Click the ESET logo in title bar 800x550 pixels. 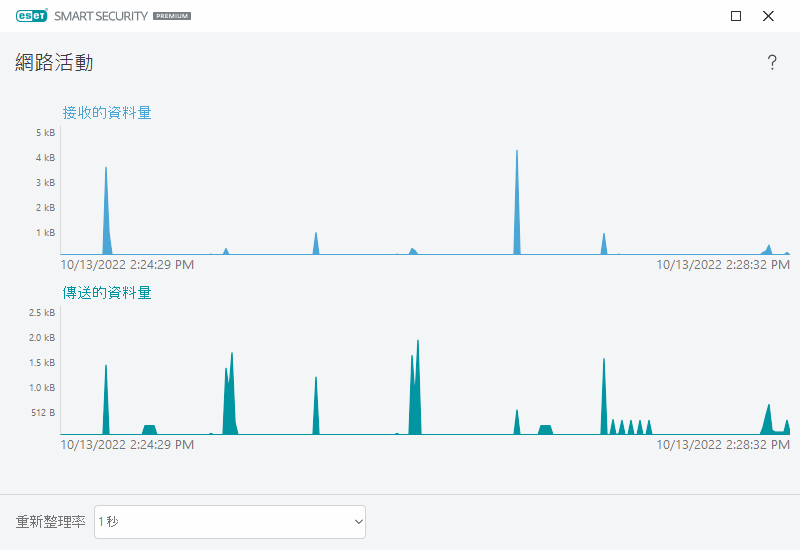32,15
